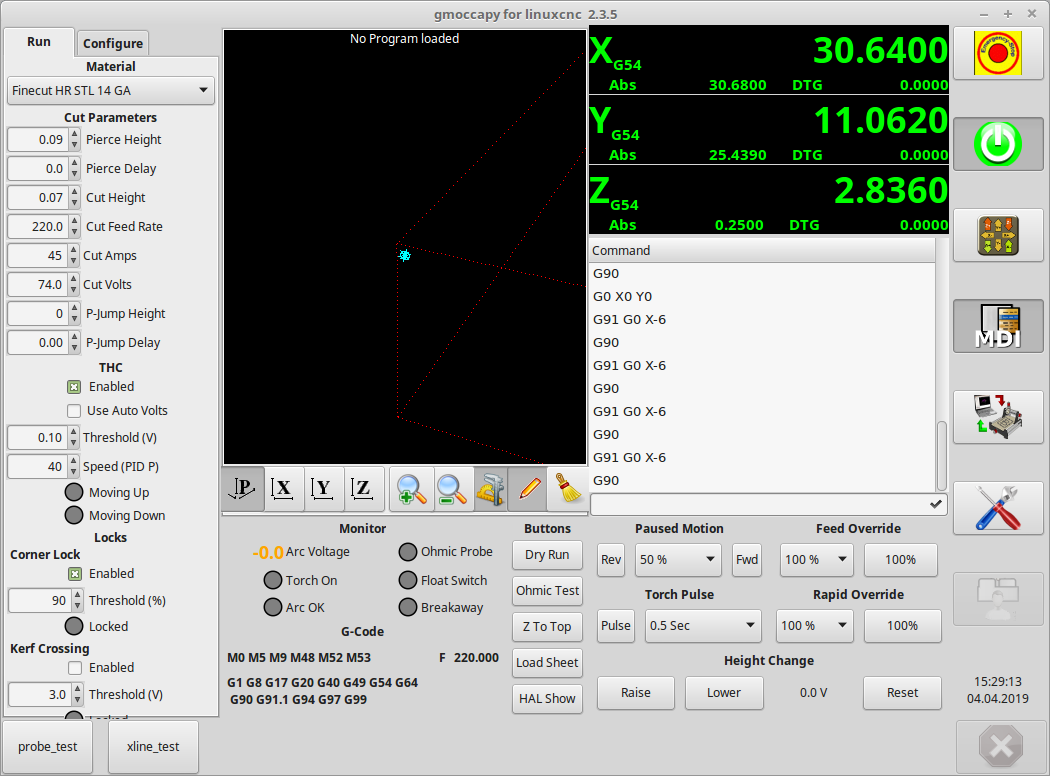Image resolution: width=1050 pixels, height=776 pixels.
Task: Switch to the Configure tab
Action: (x=112, y=44)
